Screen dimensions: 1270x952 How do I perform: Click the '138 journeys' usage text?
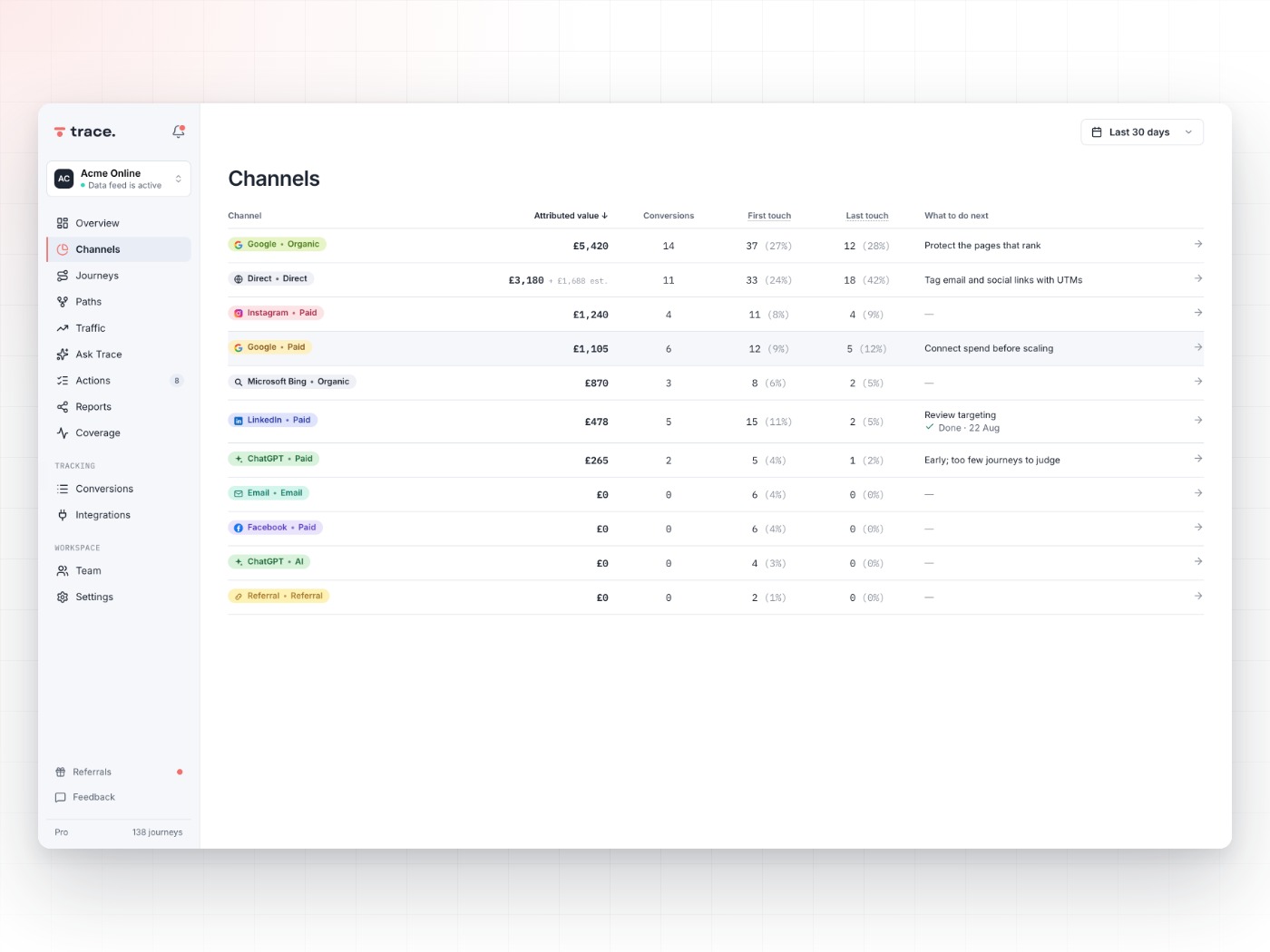click(158, 832)
